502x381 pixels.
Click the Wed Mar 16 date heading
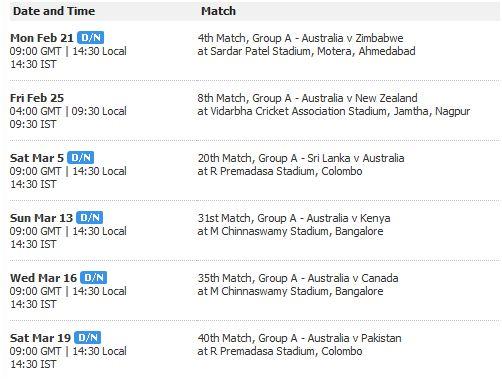click(x=43, y=278)
